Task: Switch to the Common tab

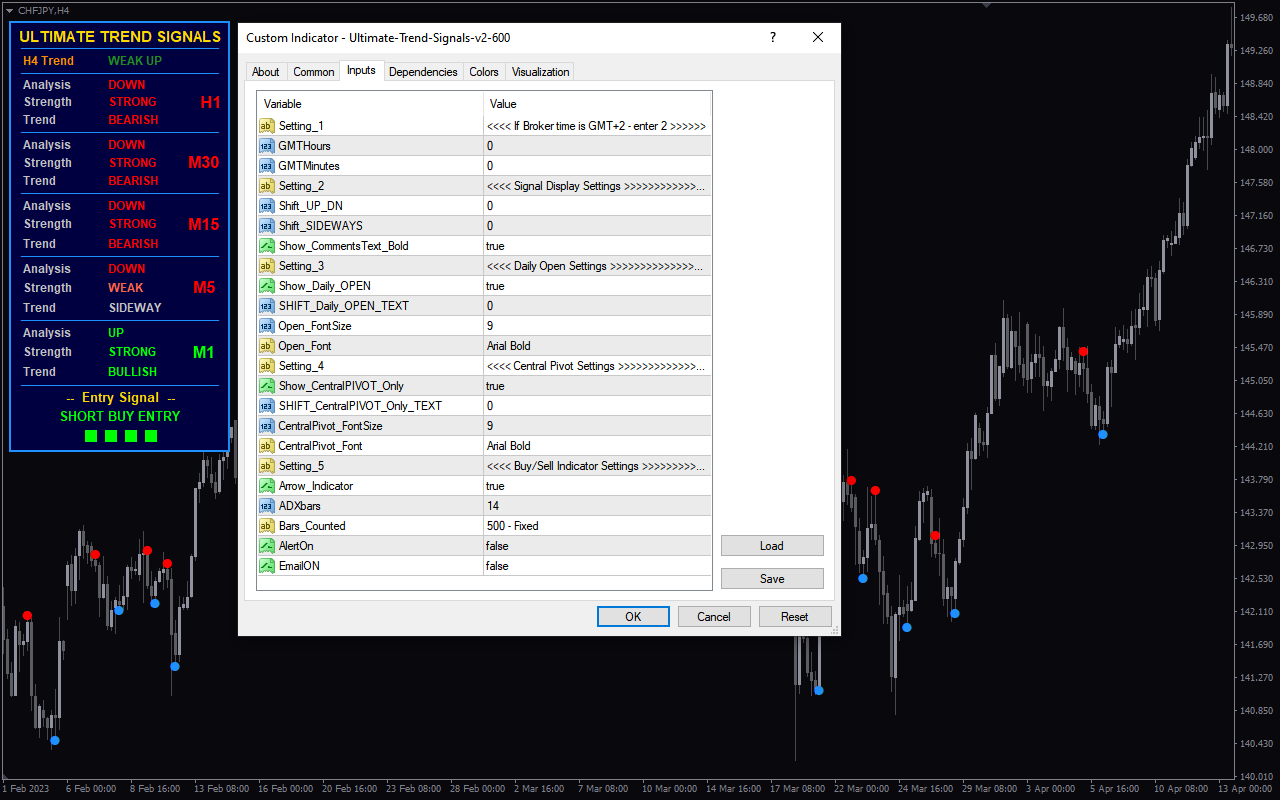Action: (x=314, y=72)
